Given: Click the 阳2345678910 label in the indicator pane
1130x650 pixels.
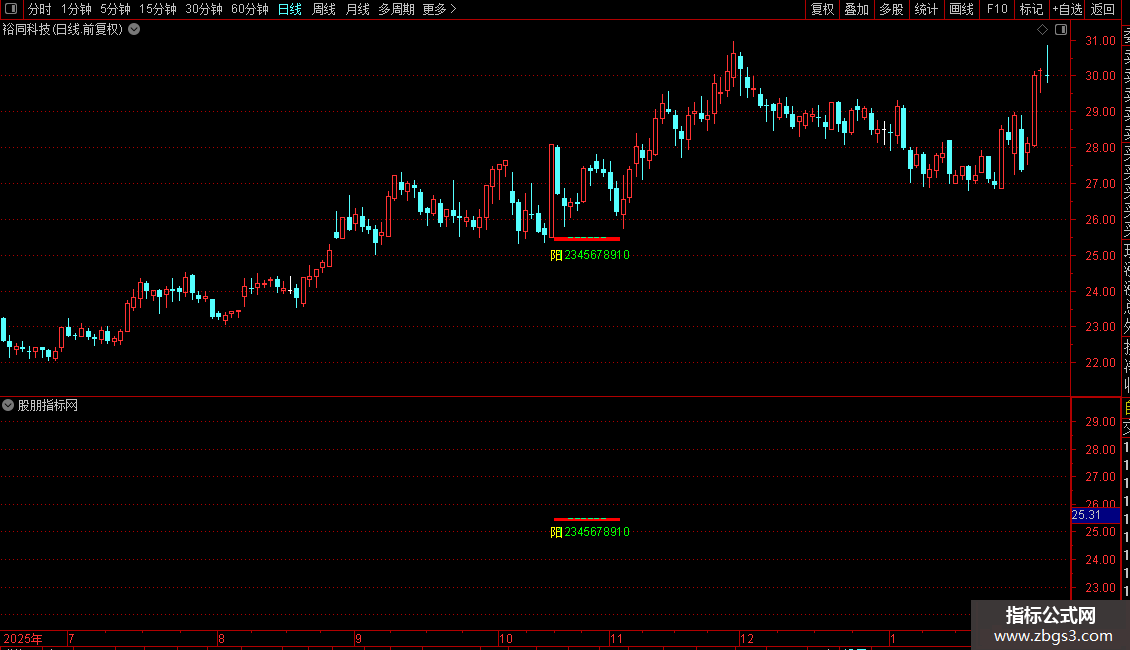Looking at the screenshot, I should pyautogui.click(x=590, y=532).
